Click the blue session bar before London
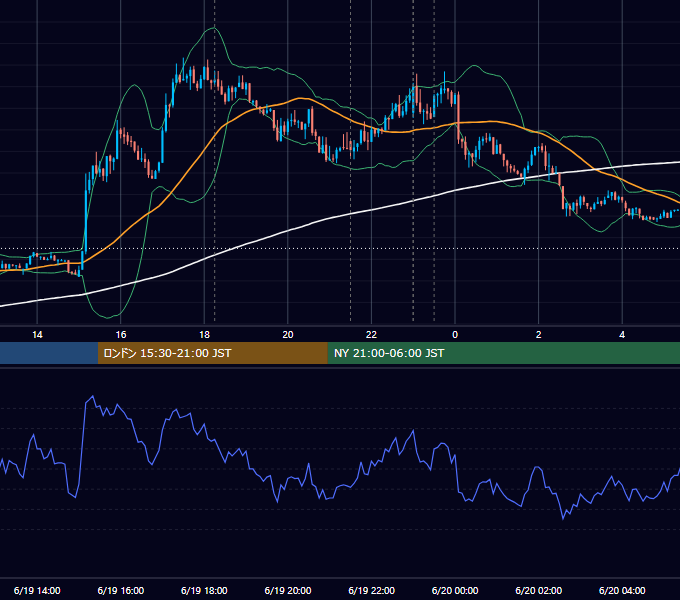This screenshot has width=680, height=600. (49, 353)
